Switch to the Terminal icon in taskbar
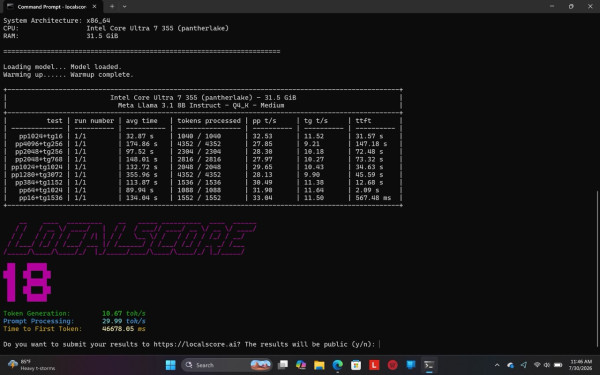Screen dimensions: 600x375 429,365
